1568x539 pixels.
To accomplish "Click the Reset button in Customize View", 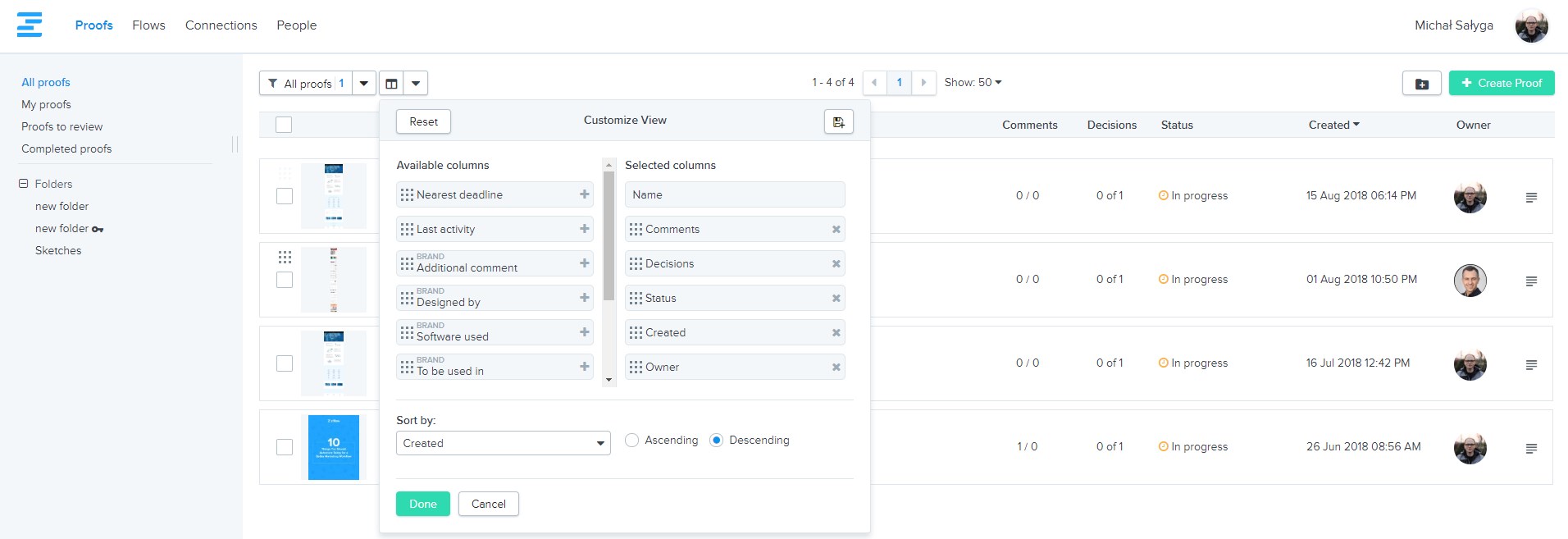I will click(x=423, y=121).
